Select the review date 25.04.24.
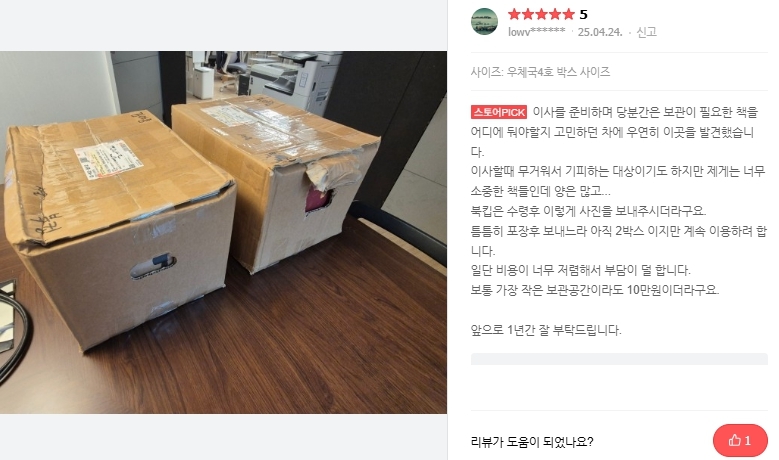 pos(600,32)
